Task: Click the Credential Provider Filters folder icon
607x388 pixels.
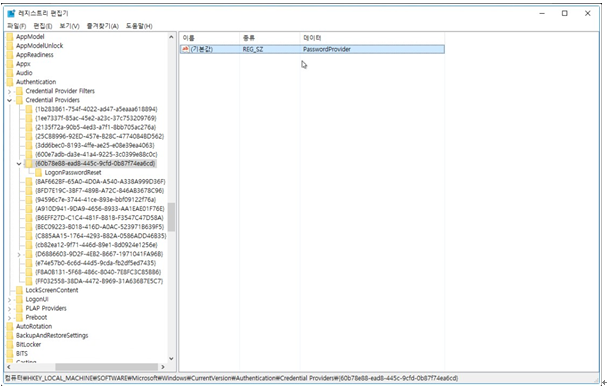Action: tap(19, 91)
